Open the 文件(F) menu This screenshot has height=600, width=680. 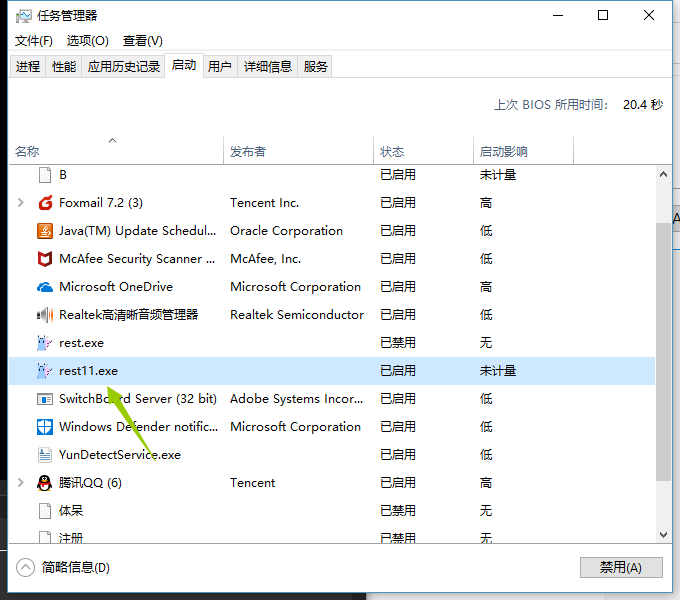pos(33,41)
